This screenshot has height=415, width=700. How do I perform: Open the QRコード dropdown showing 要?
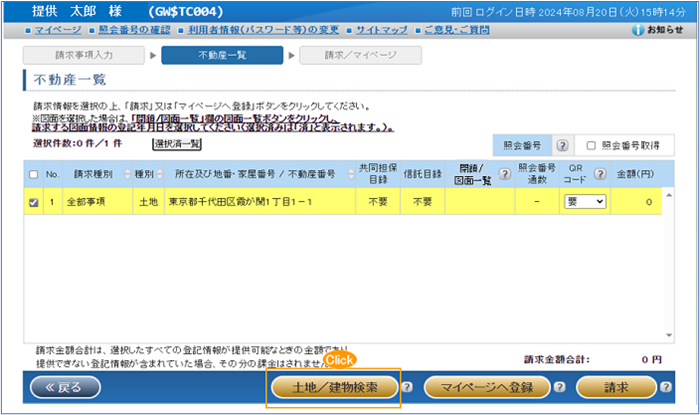pos(585,201)
